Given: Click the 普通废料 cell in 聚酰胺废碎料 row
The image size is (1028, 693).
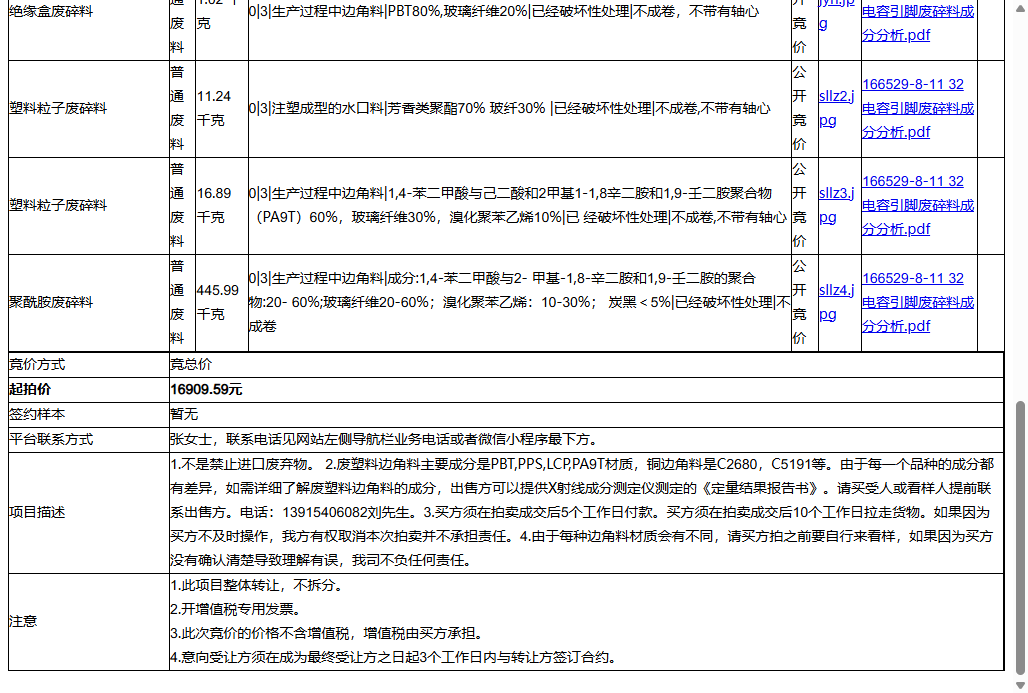Looking at the screenshot, I should coord(182,302).
